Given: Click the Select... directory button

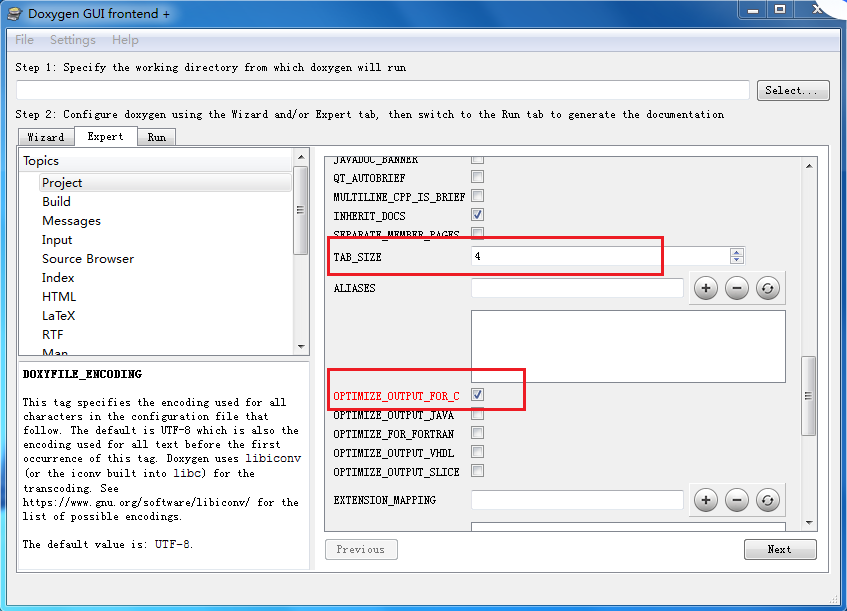Looking at the screenshot, I should tap(793, 90).
